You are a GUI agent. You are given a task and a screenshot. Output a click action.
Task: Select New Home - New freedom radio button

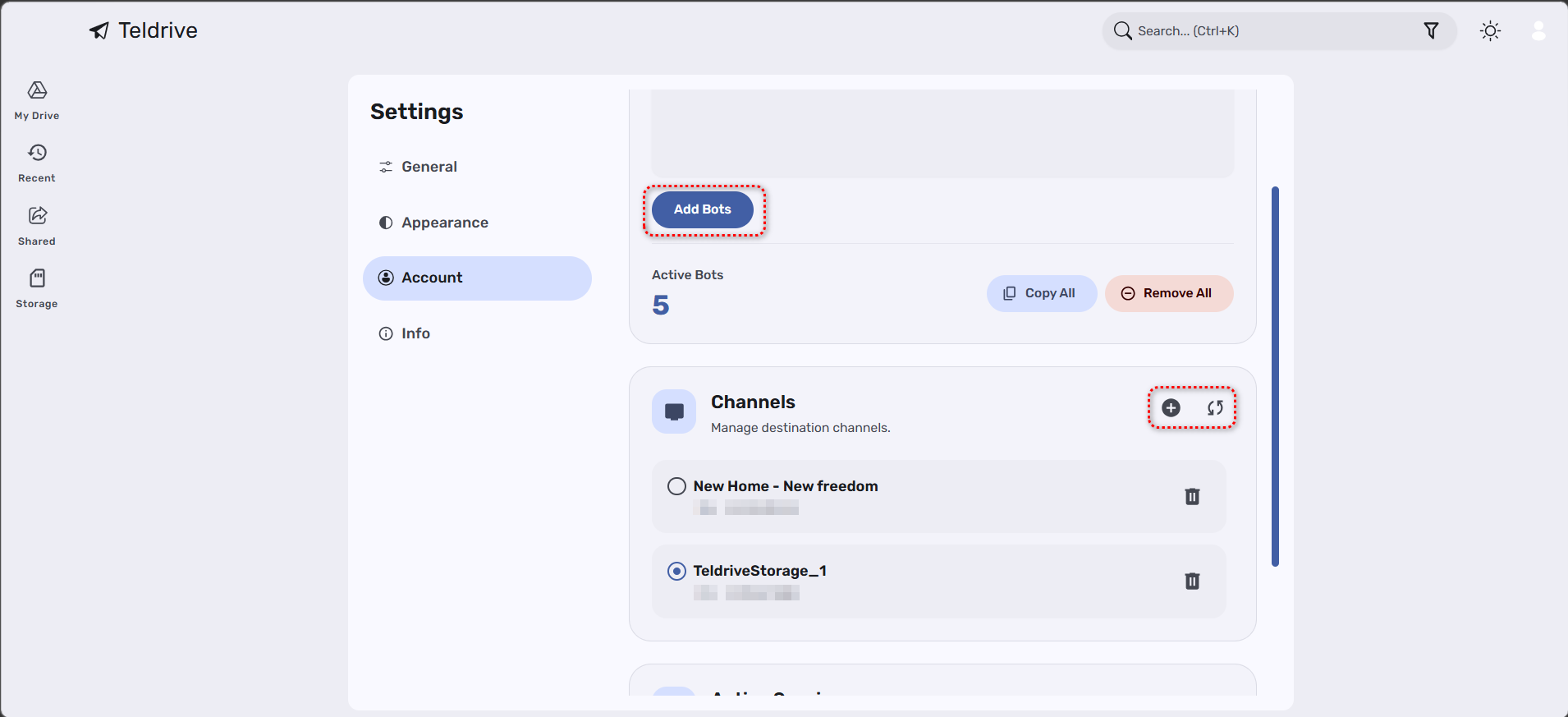(x=676, y=486)
